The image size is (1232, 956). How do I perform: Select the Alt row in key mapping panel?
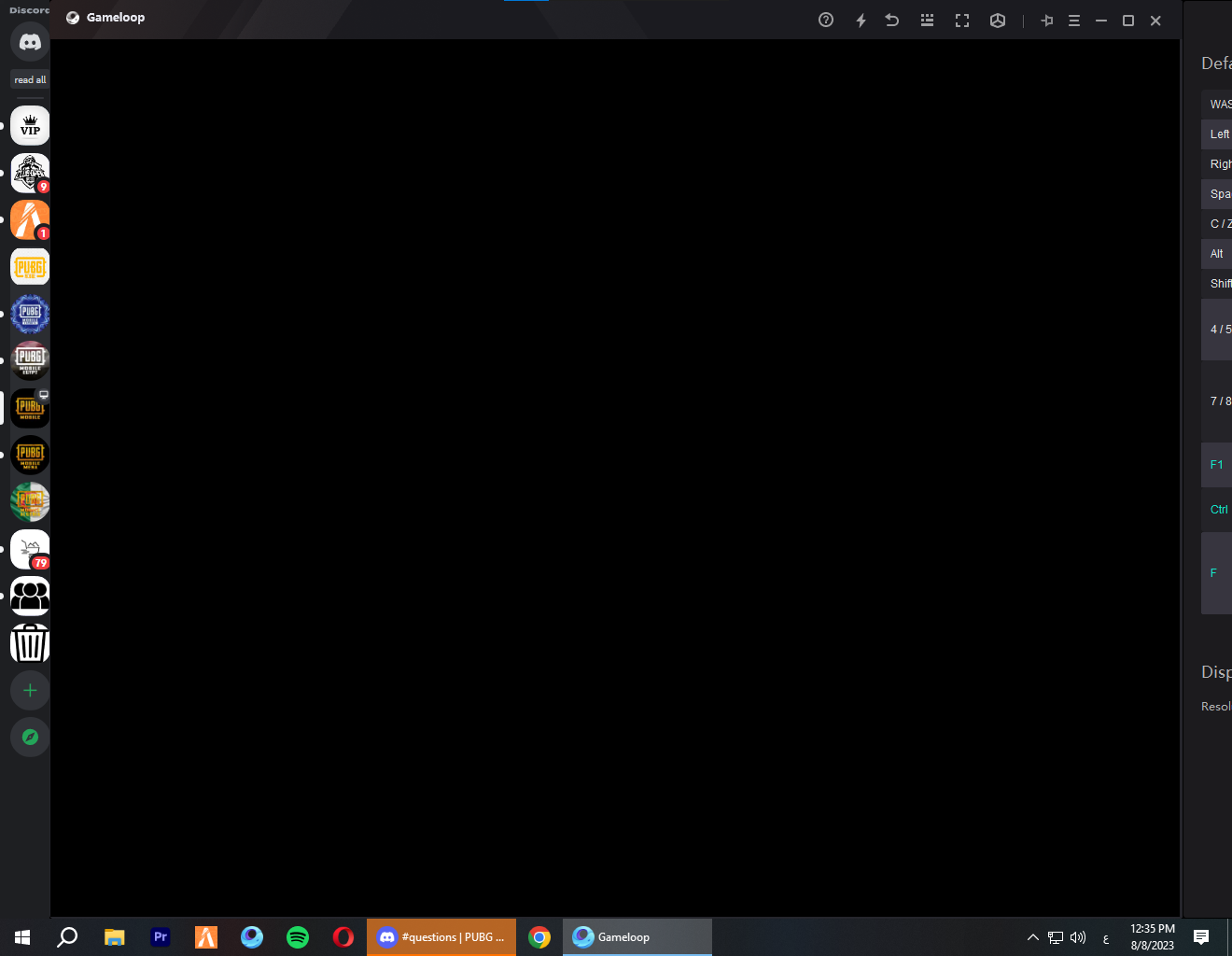pyautogui.click(x=1216, y=254)
